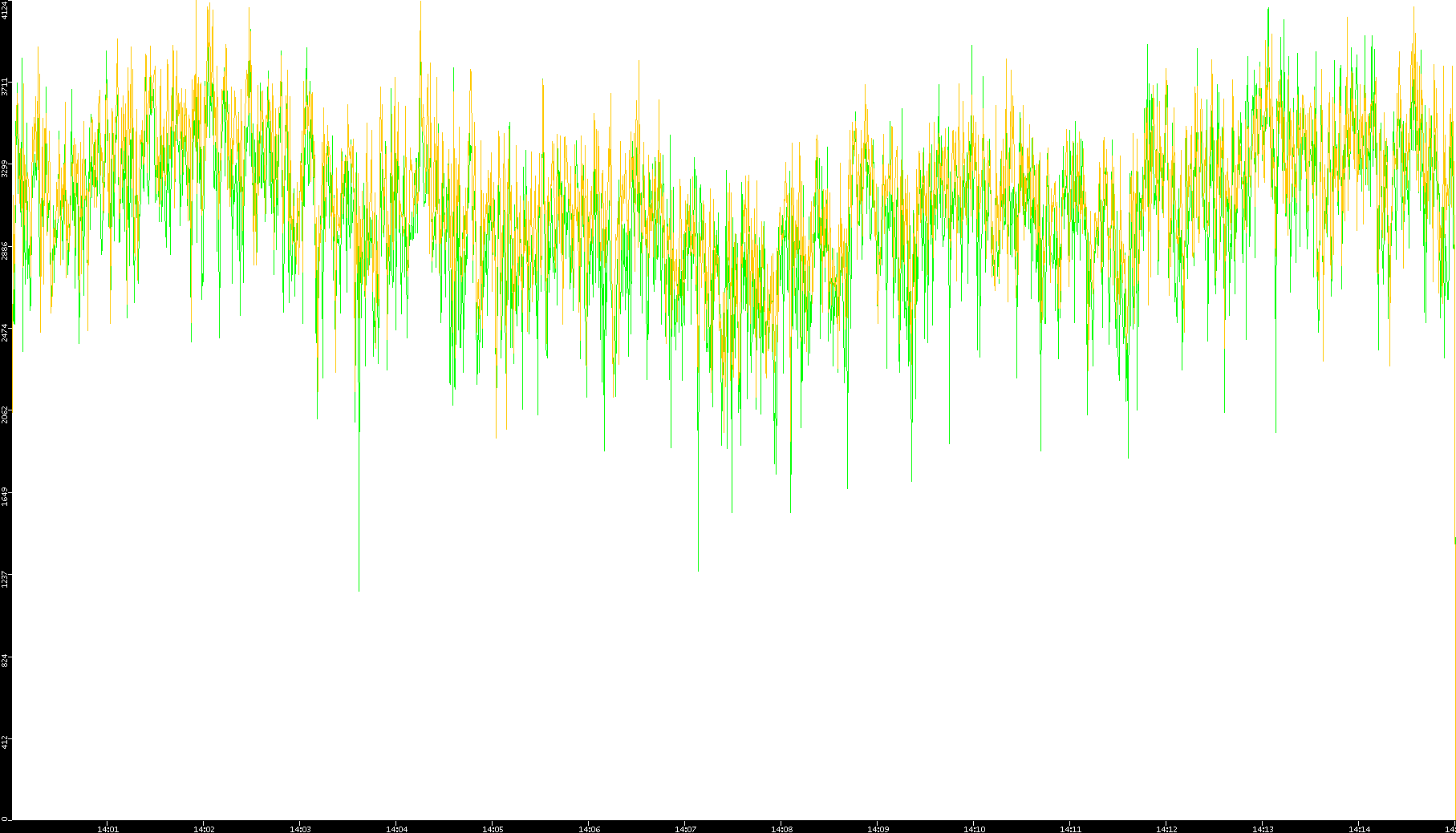The width and height of the screenshot is (1456, 833).
Task: Click the 0 origin label on value axis
Action: tap(6, 819)
